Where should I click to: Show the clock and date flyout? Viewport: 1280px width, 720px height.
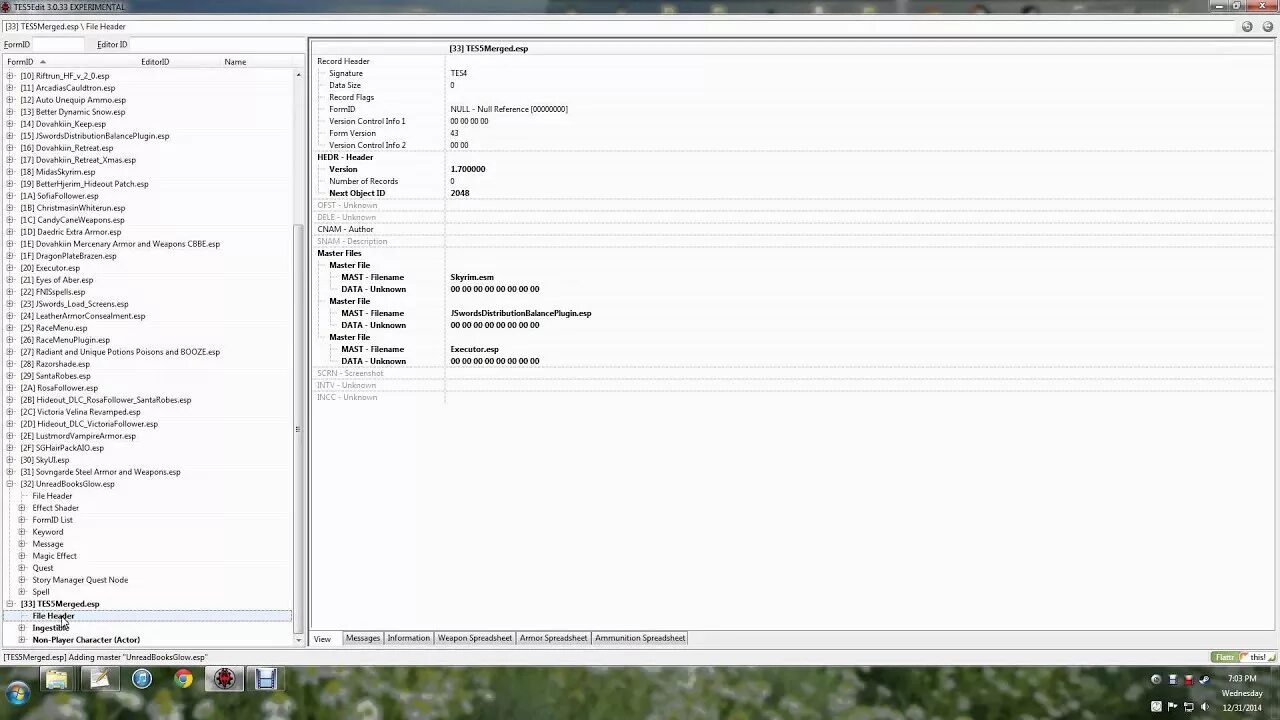(1241, 692)
